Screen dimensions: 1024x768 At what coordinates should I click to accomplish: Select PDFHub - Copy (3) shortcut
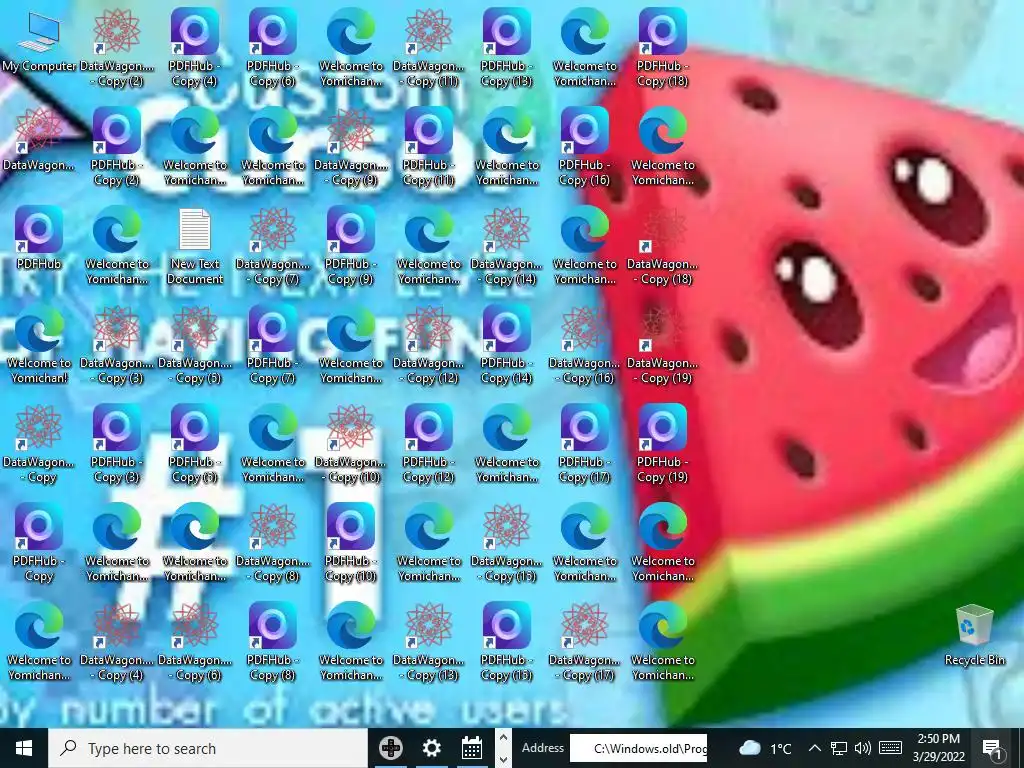(x=117, y=445)
